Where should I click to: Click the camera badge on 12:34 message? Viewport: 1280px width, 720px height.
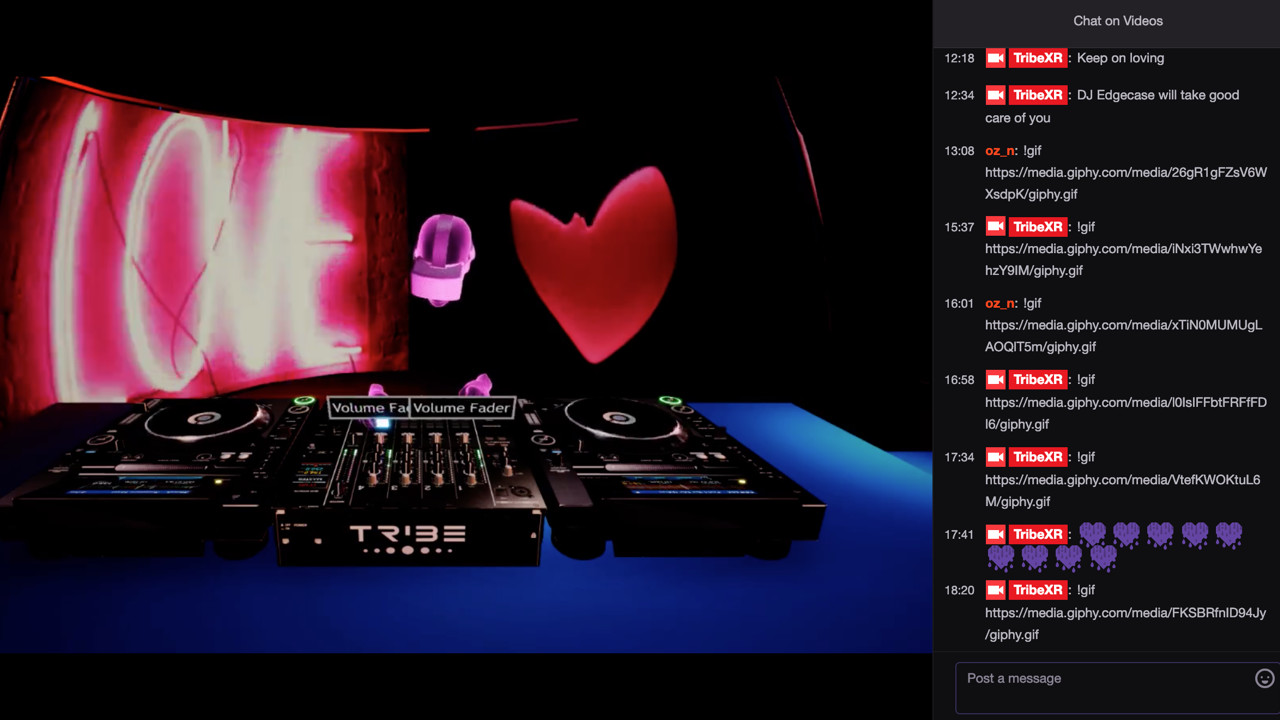pyautogui.click(x=995, y=95)
